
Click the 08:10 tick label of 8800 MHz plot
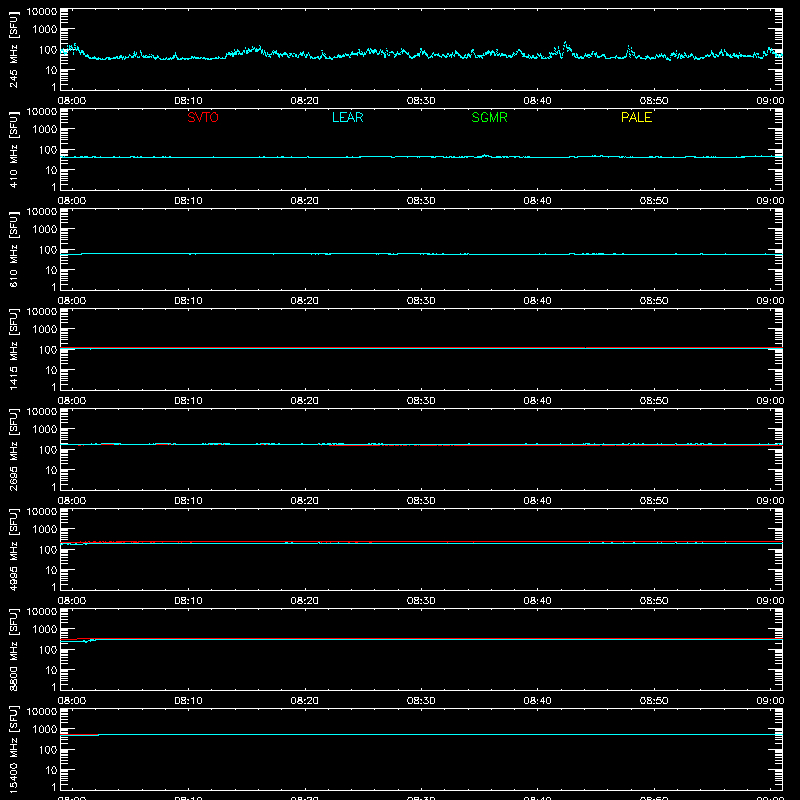coord(188,701)
